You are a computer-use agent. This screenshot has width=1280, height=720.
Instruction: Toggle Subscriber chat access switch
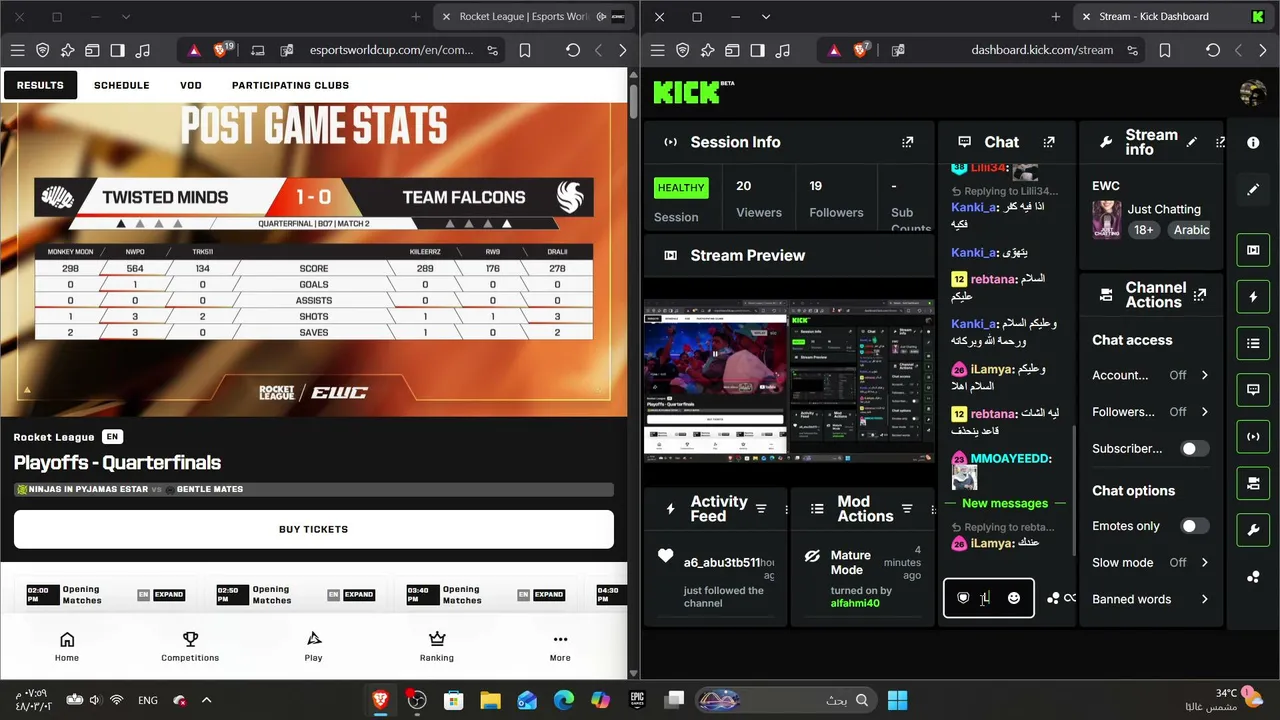[1195, 449]
